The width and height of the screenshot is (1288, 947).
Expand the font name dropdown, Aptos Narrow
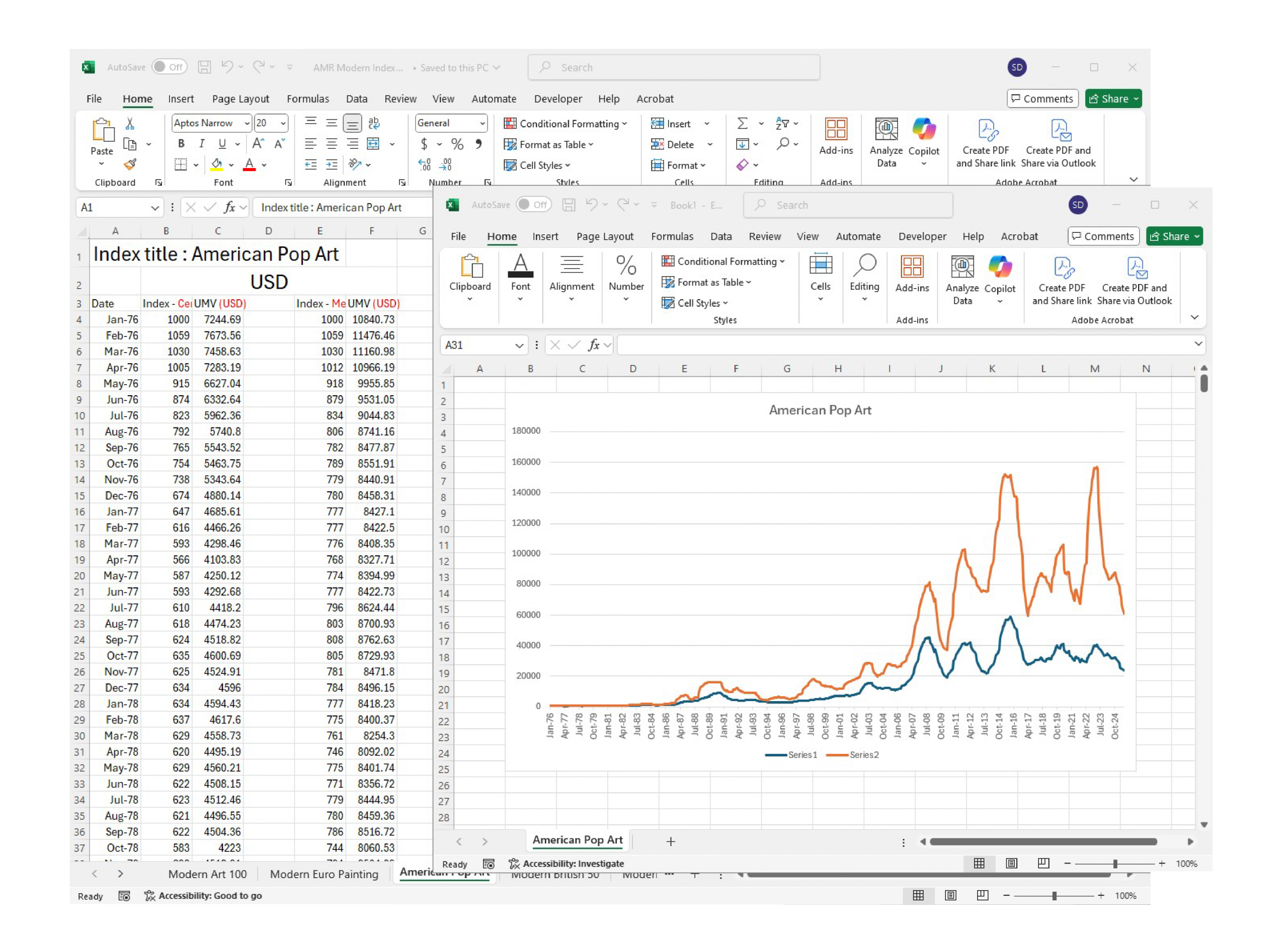247,123
